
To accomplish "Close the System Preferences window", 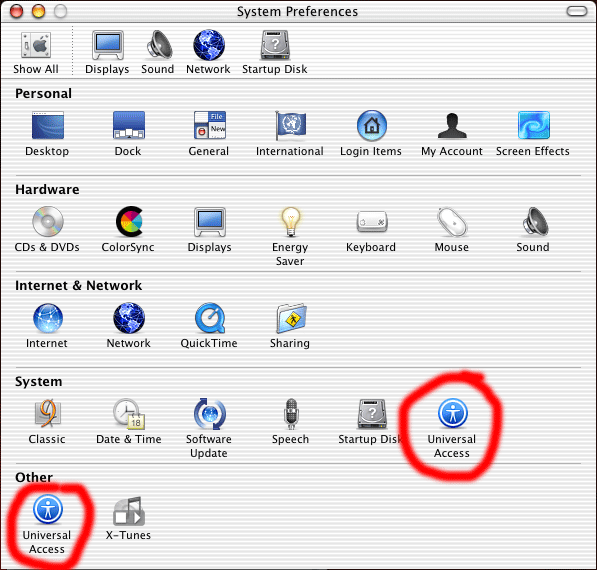I will (16, 11).
